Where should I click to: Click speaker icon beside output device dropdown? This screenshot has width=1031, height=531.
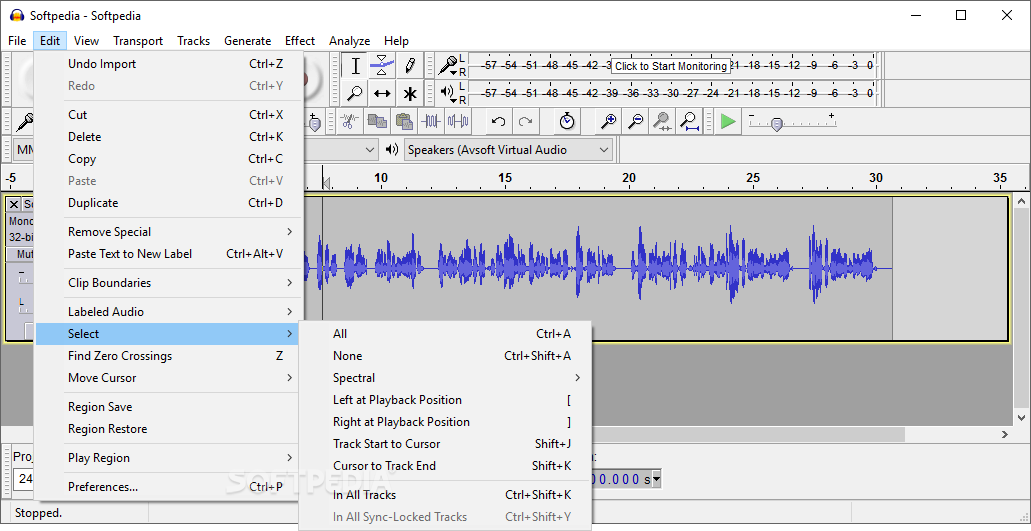[x=392, y=149]
